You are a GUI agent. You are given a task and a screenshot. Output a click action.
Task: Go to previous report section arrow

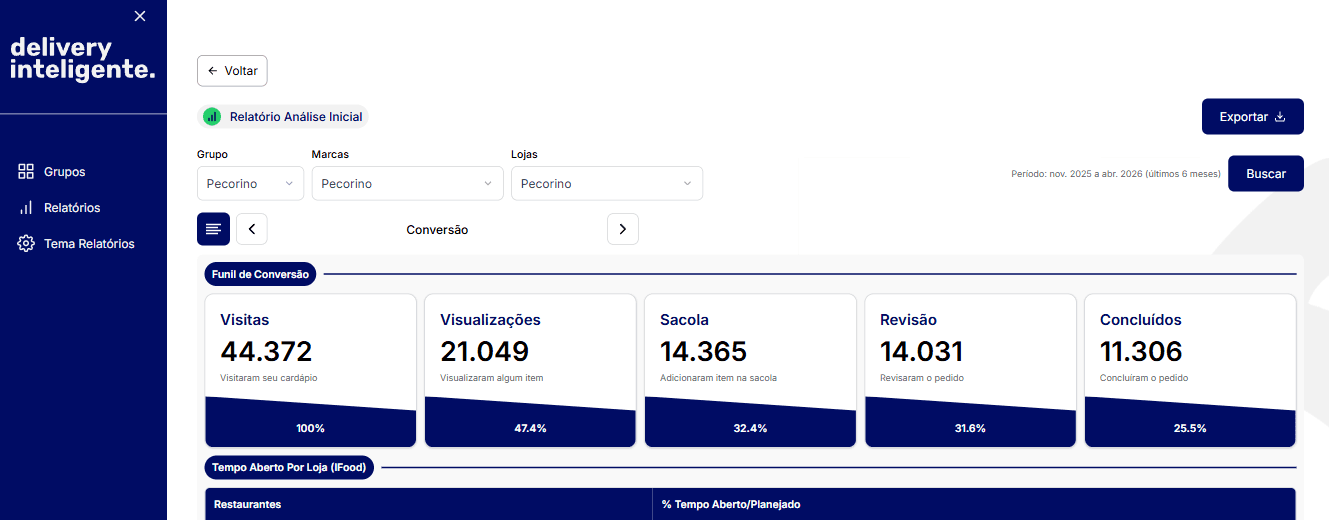[252, 229]
